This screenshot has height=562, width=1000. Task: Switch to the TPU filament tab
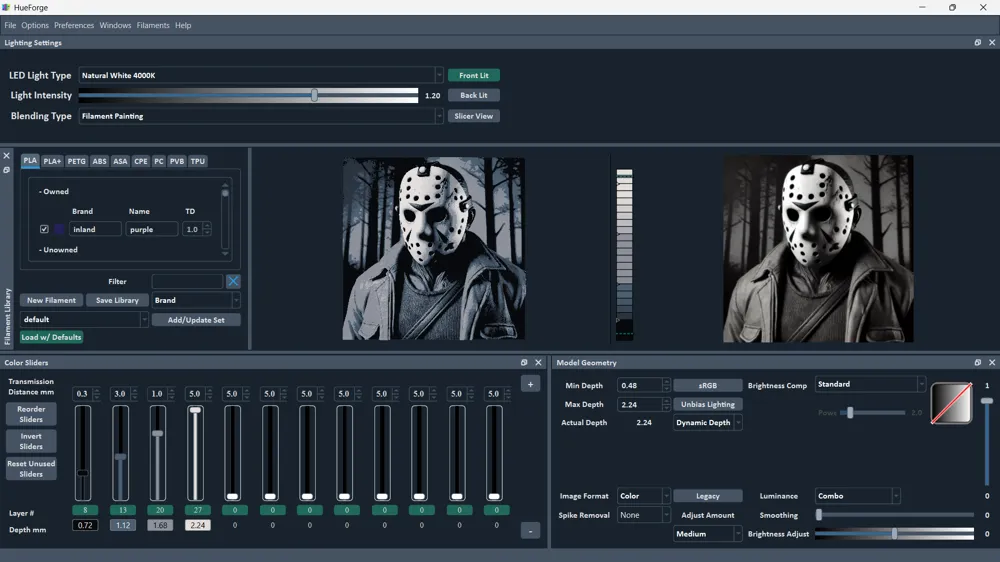(x=198, y=161)
